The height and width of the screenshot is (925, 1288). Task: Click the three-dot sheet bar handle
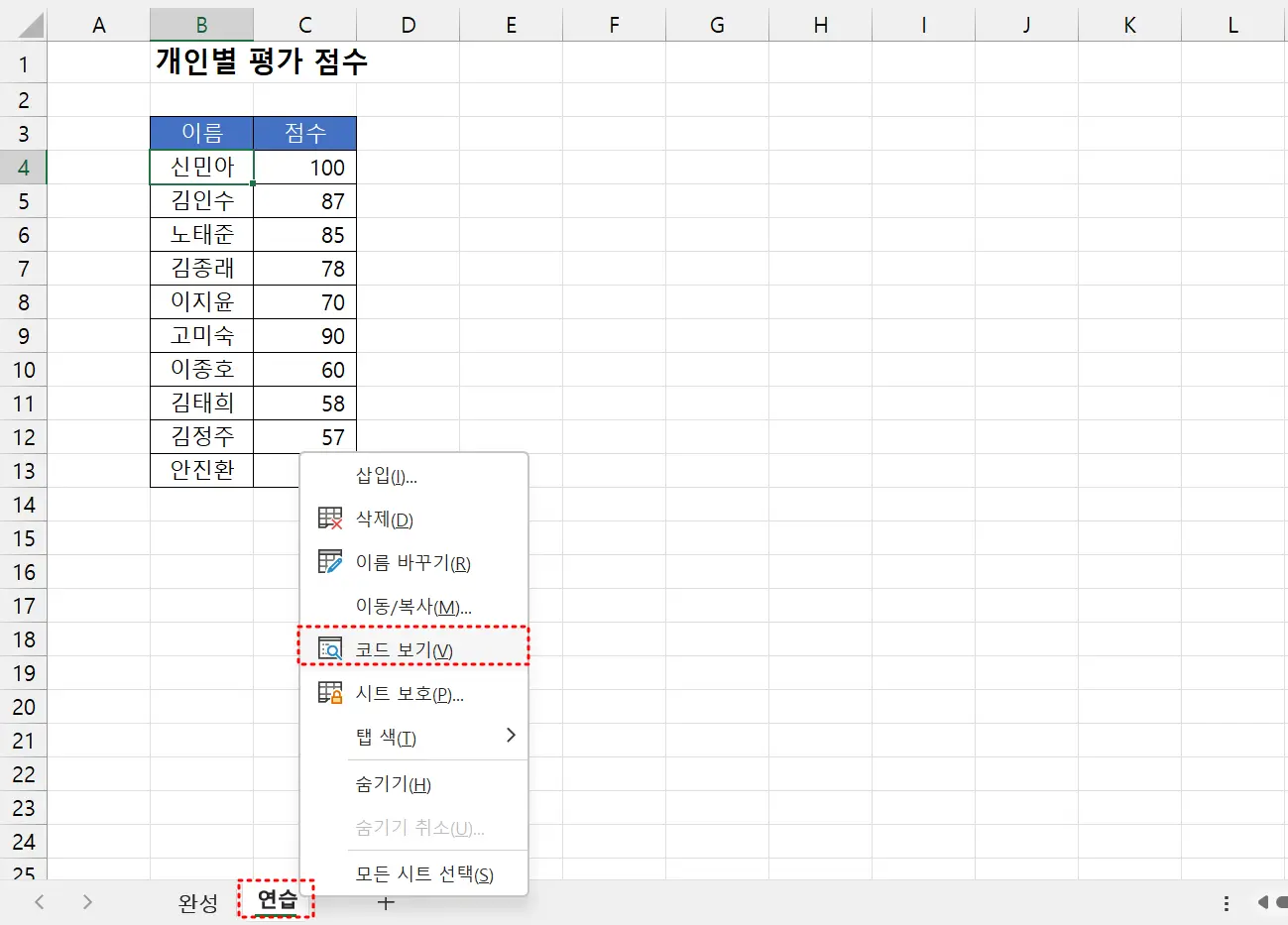[1227, 902]
